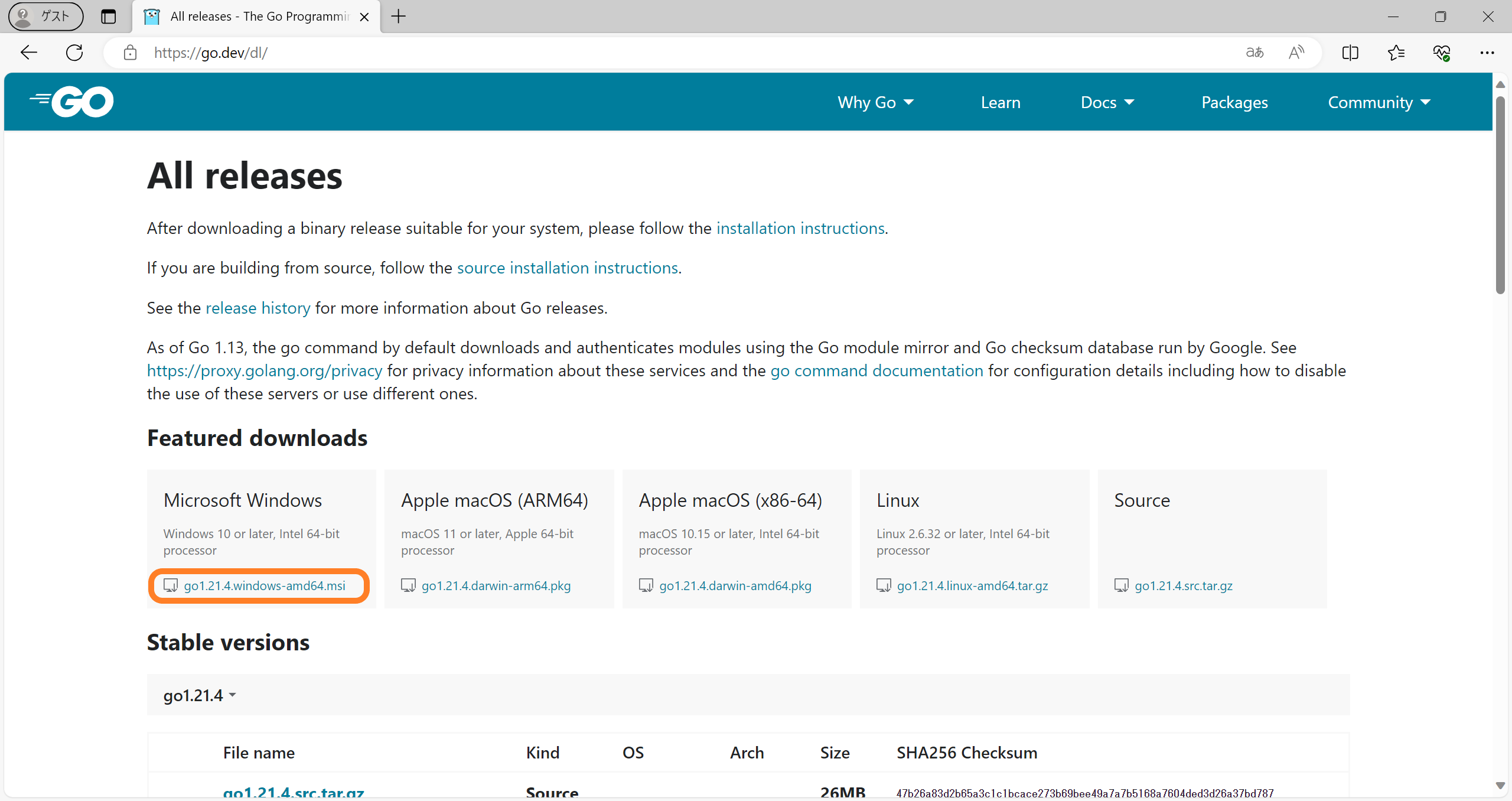Click the OS column header

(x=633, y=753)
